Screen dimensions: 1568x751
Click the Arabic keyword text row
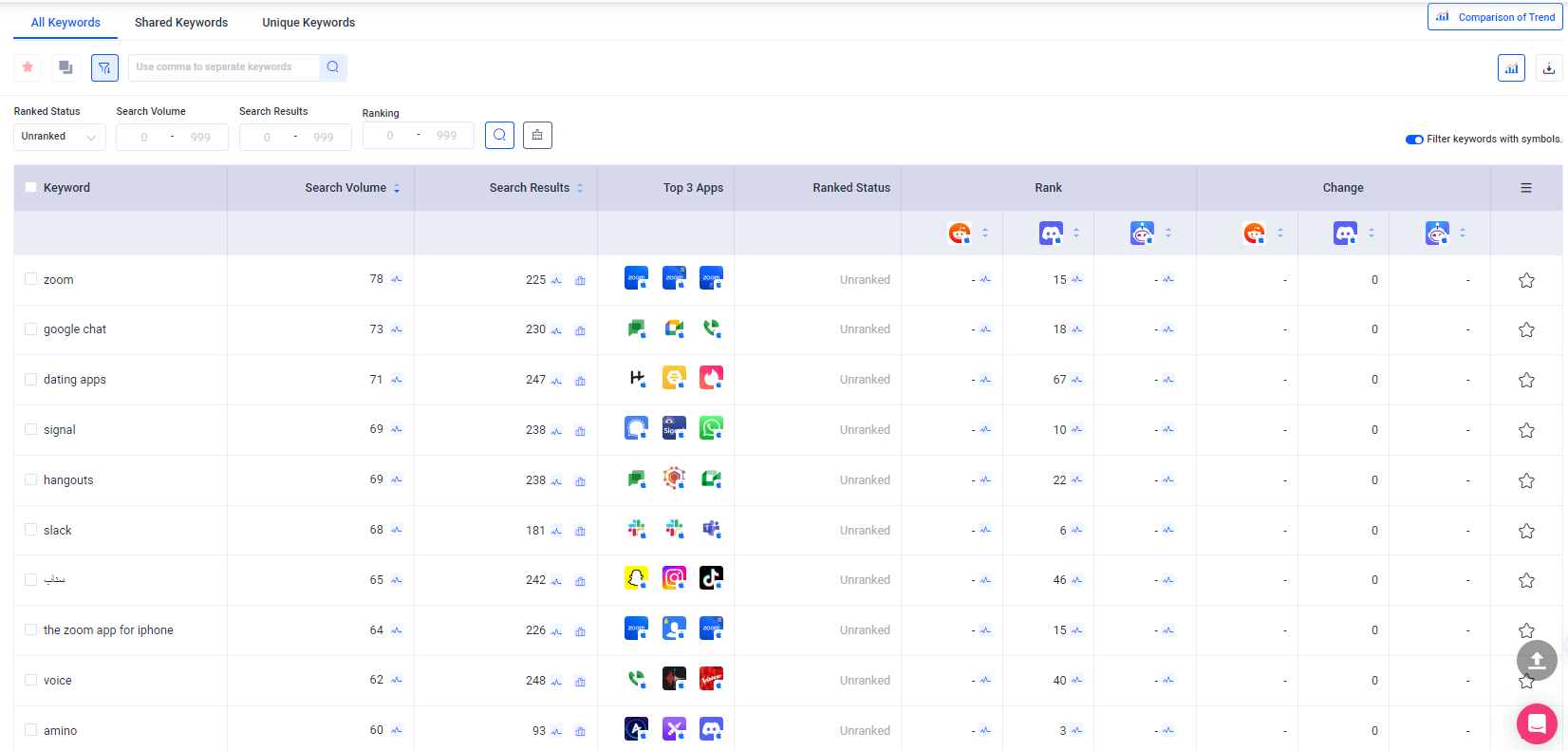54,579
